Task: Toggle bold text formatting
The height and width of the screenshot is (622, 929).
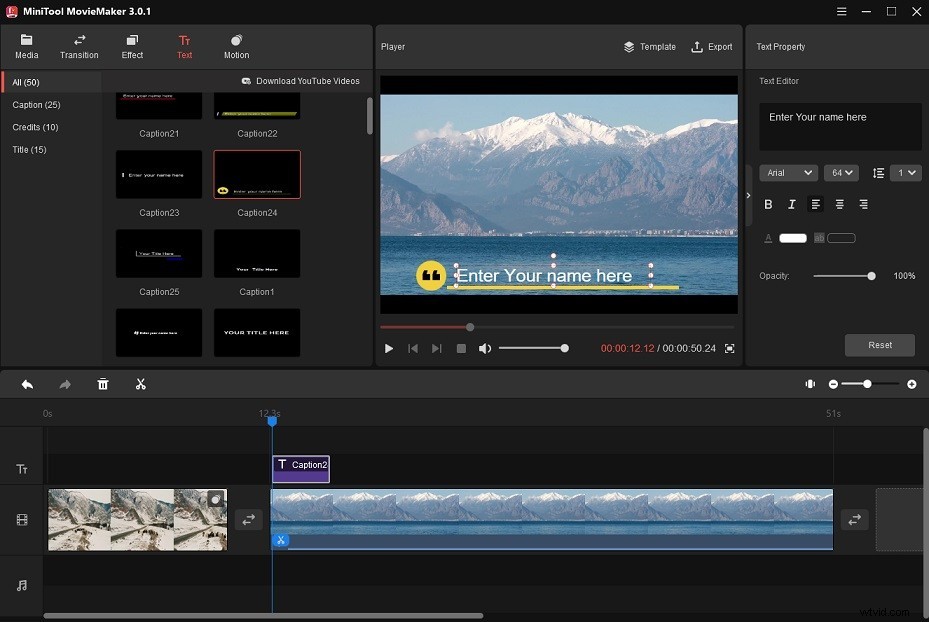Action: [768, 204]
